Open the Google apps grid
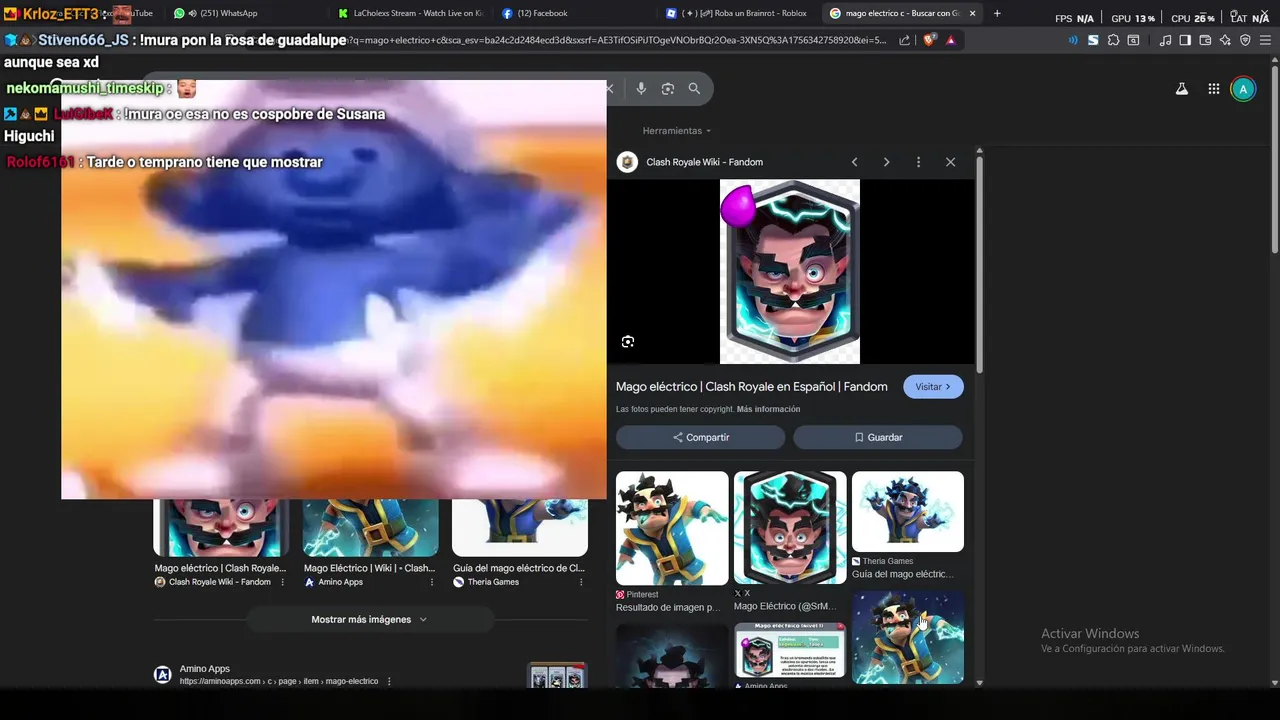This screenshot has height=720, width=1280. [1213, 89]
